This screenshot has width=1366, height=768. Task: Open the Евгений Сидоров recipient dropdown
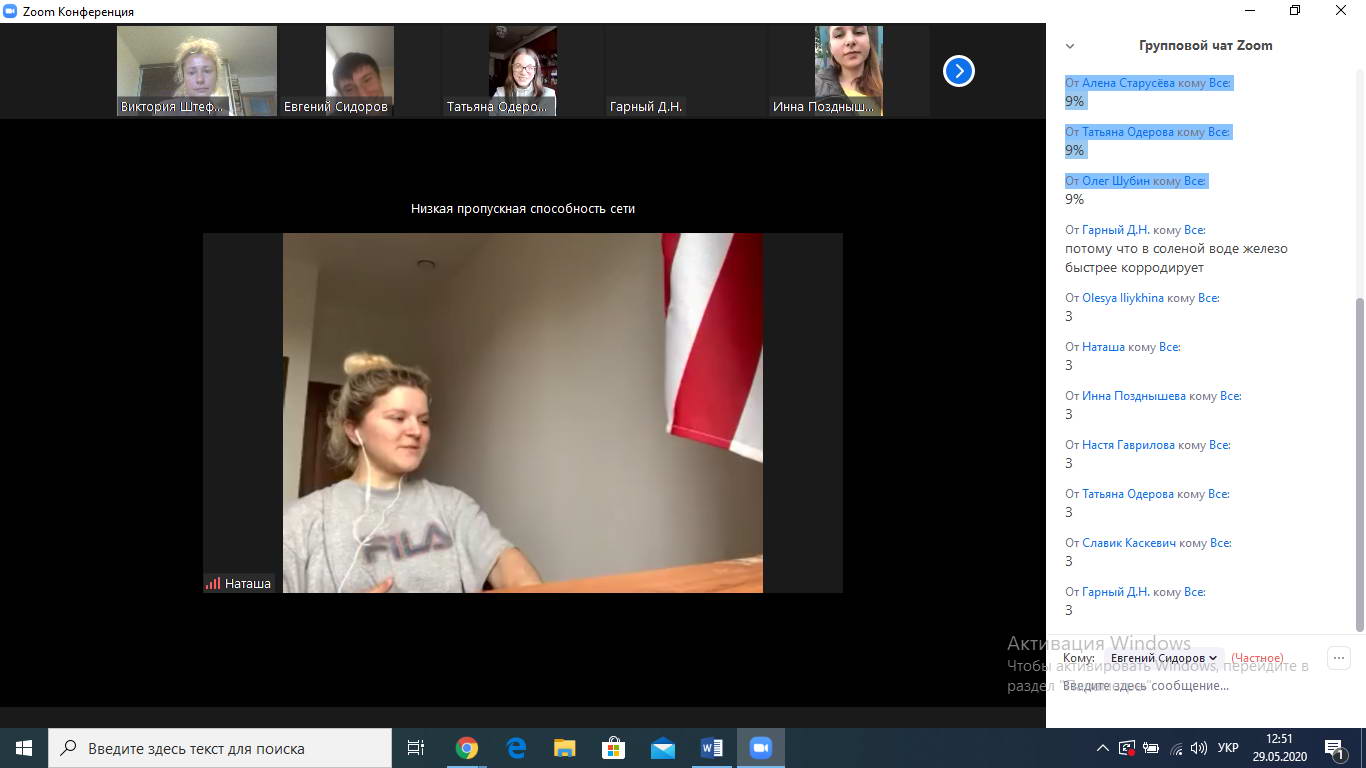(1164, 658)
